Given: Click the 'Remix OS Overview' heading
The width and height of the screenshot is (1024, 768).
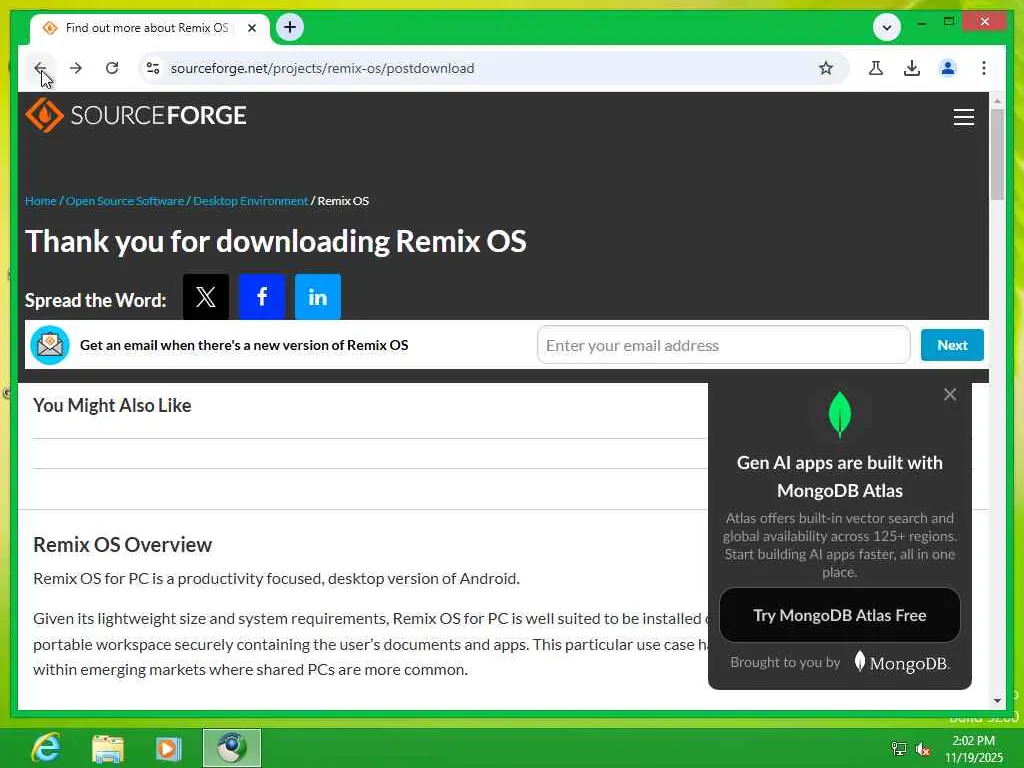Looking at the screenshot, I should (x=122, y=545).
